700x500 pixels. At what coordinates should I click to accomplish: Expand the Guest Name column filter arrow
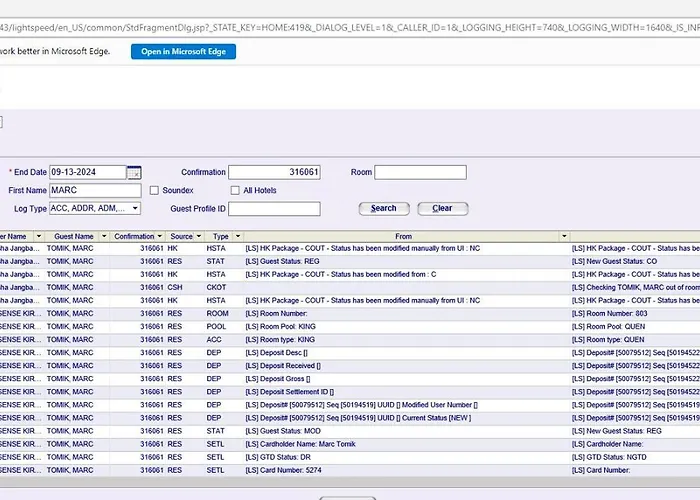click(104, 236)
